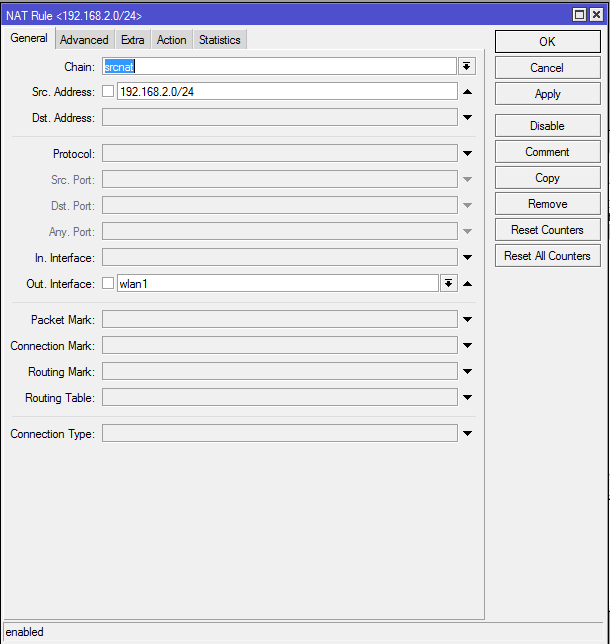610x644 pixels.
Task: Go to the Action tab
Action: coord(172,40)
